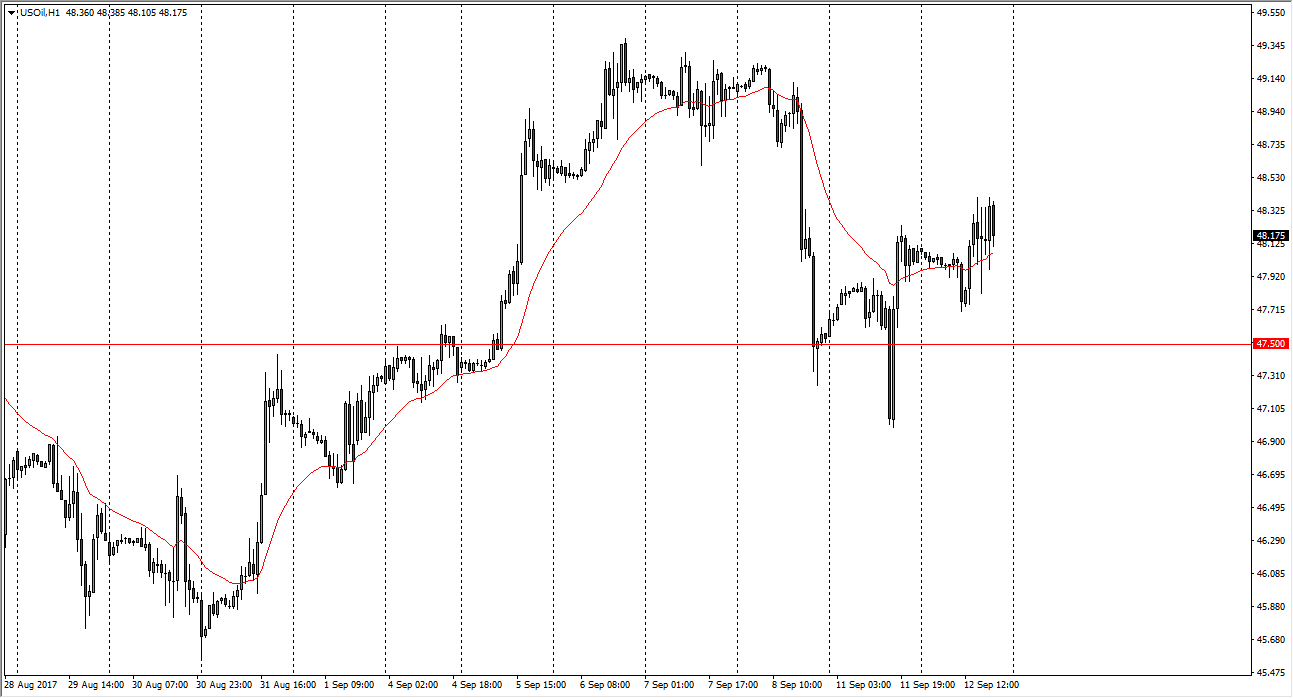Viewport: 1293px width, 698px height.
Task: Click the 28 Aug 2017 date label
Action: point(31,685)
